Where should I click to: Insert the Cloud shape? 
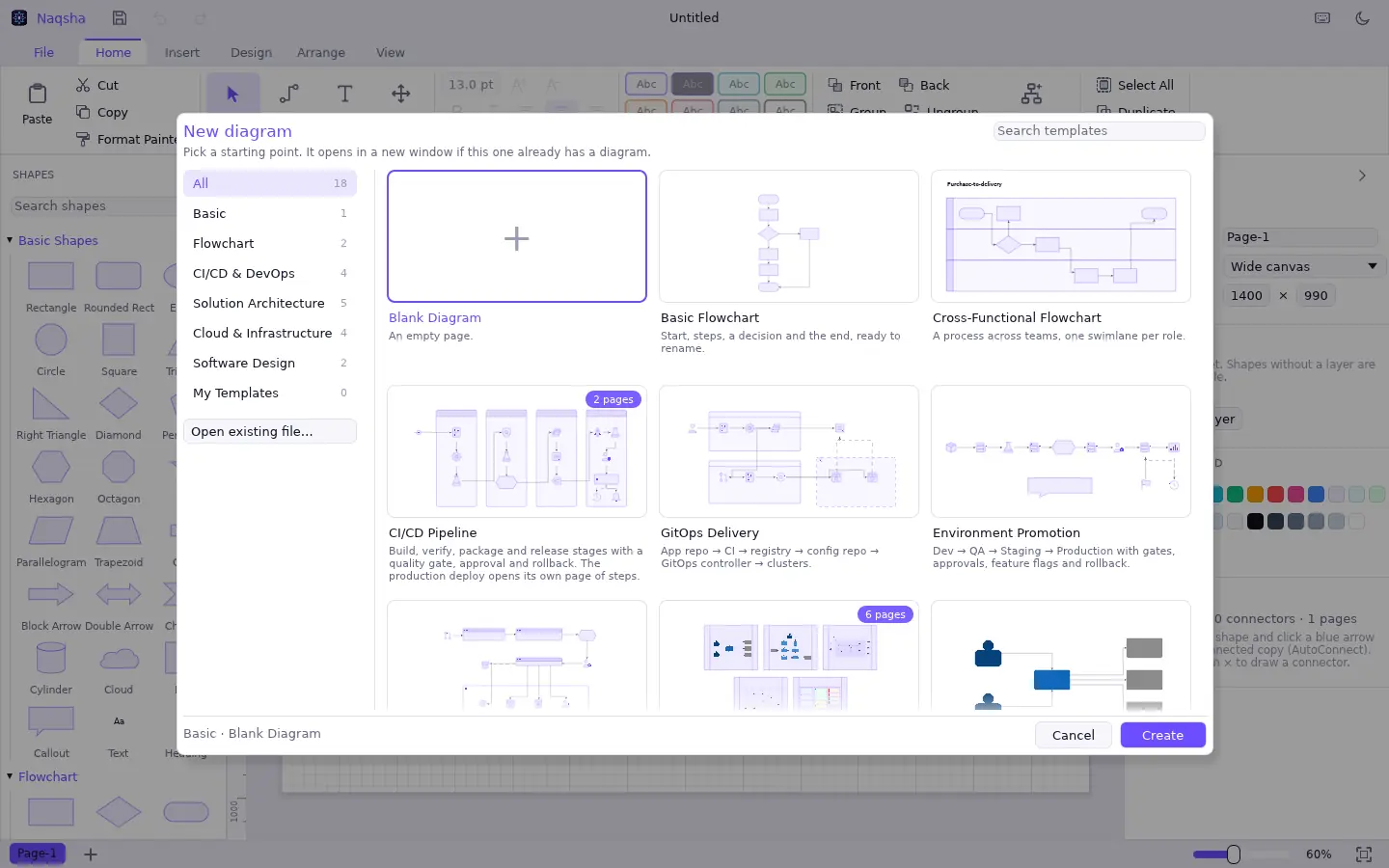pyautogui.click(x=119, y=658)
